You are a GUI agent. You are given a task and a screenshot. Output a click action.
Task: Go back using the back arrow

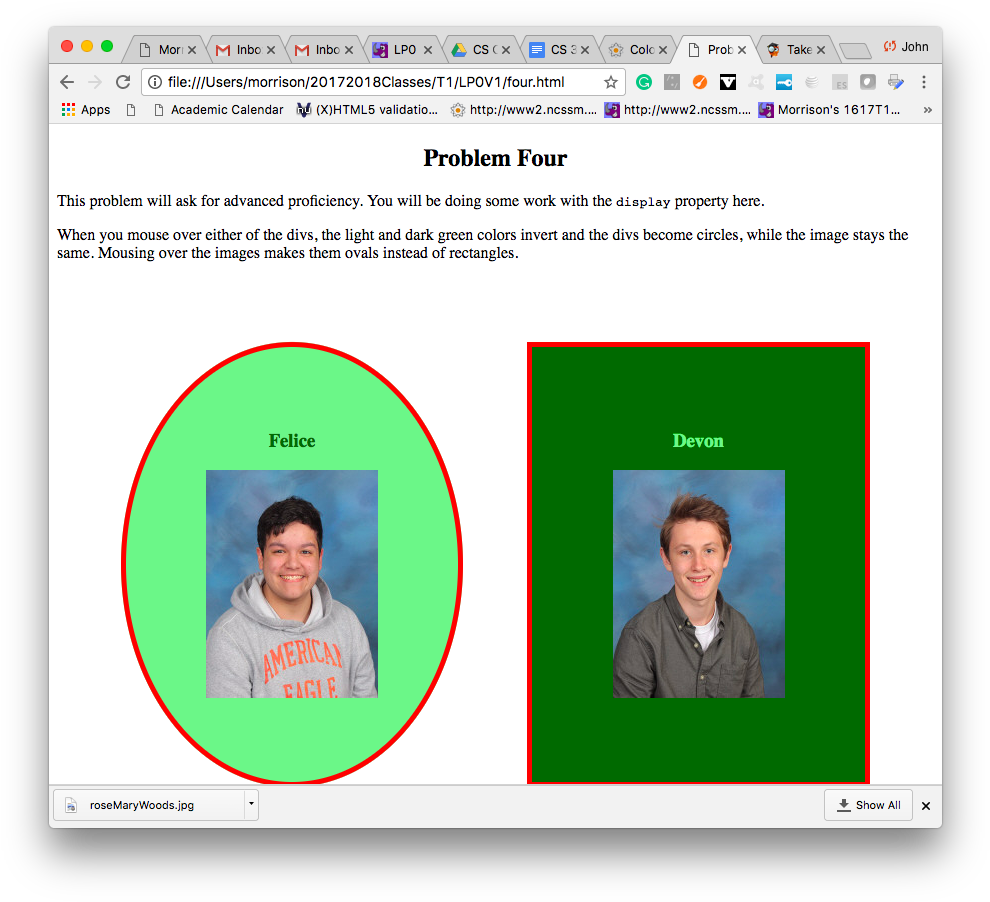pos(67,82)
